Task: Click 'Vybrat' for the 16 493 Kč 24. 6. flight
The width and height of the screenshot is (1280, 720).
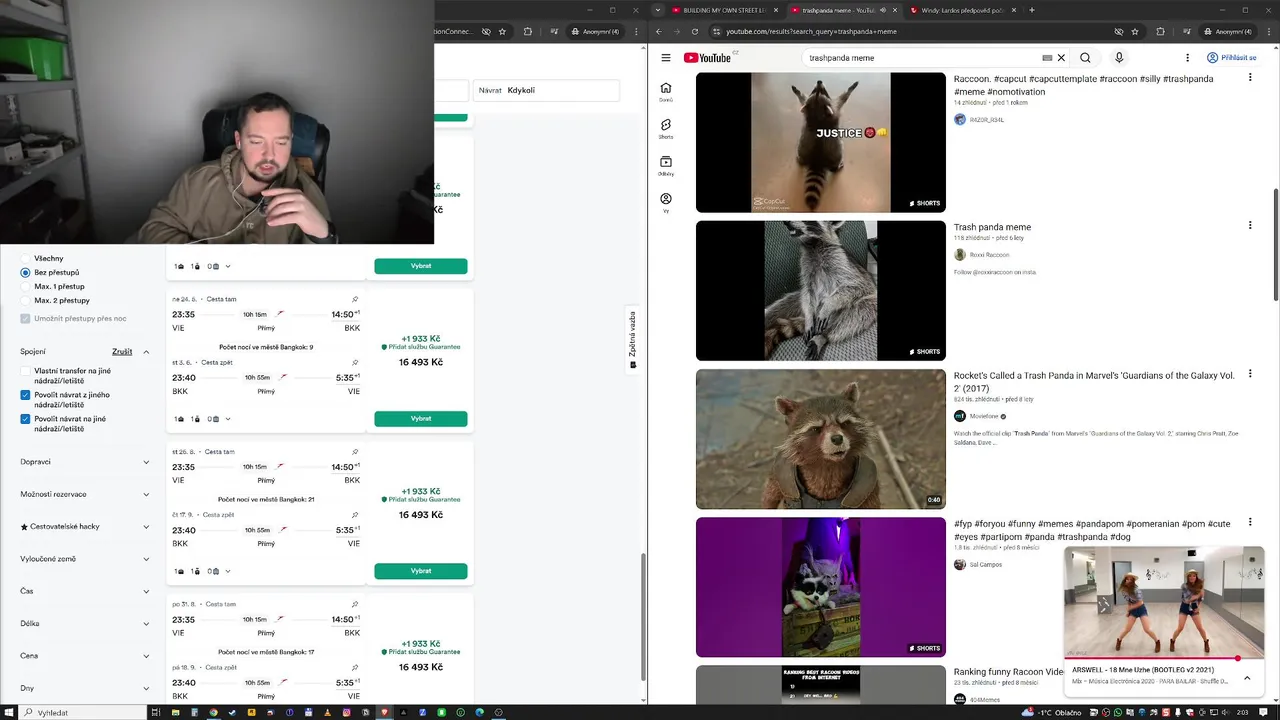Action: (421, 419)
